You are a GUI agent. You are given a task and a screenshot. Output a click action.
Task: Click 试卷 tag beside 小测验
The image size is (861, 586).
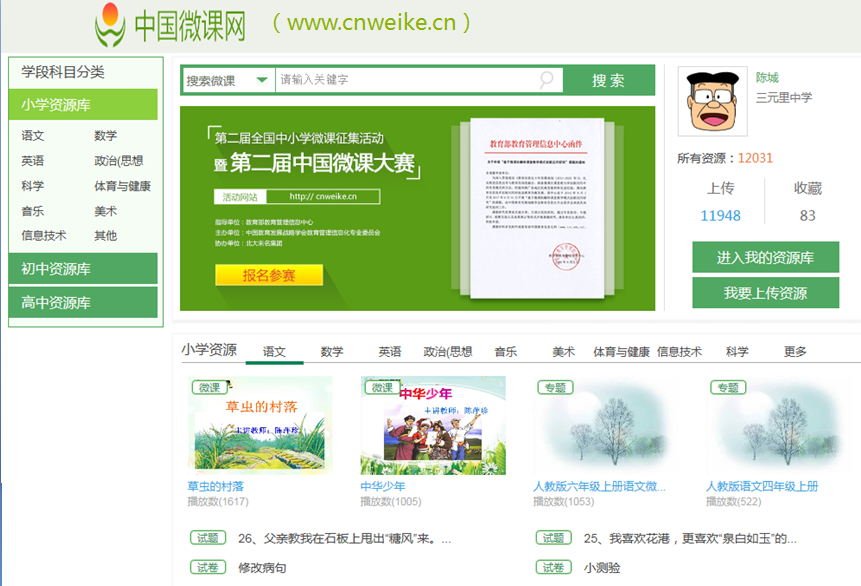(x=554, y=567)
